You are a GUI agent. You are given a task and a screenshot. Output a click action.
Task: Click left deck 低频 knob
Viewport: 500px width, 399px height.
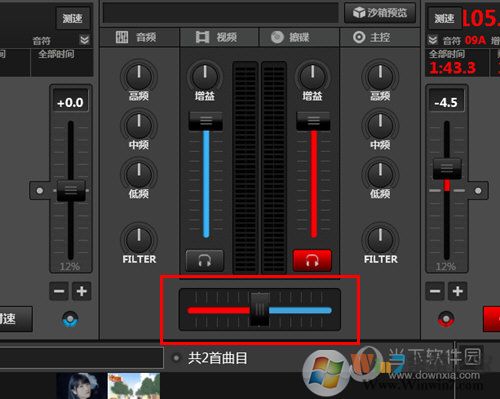[x=139, y=175]
